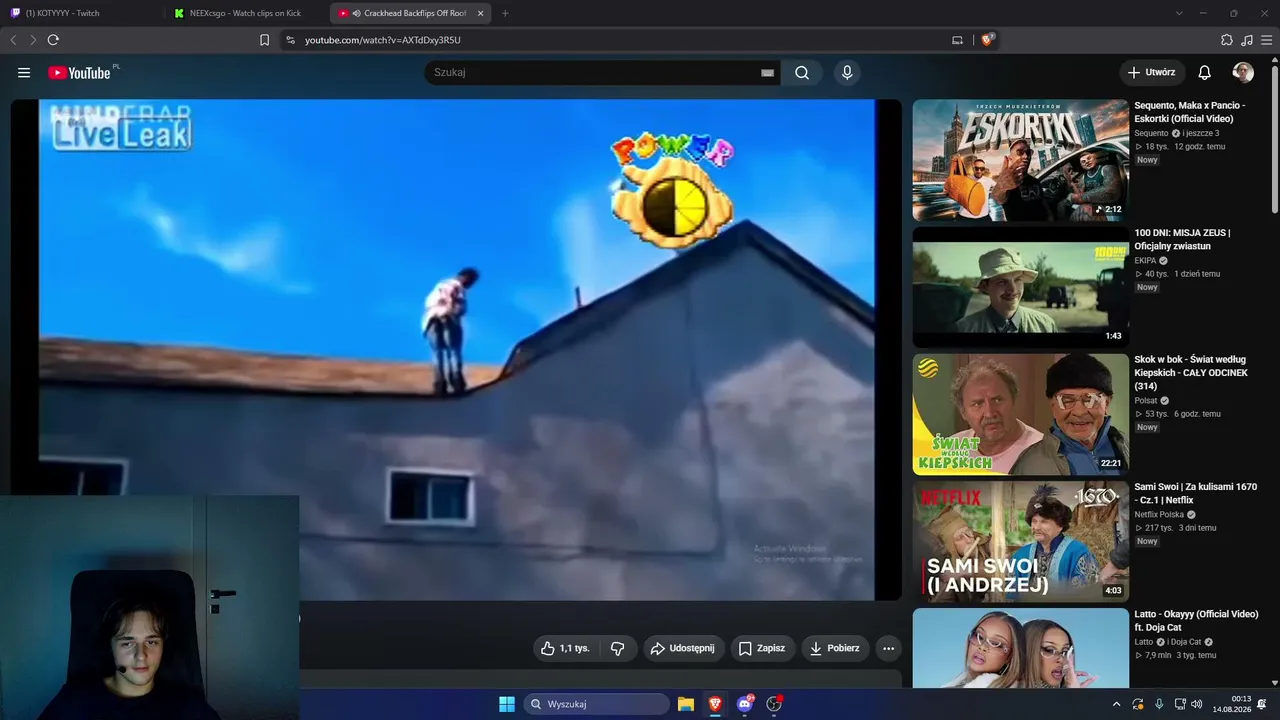Open browser extensions puzzle icon

[1227, 40]
